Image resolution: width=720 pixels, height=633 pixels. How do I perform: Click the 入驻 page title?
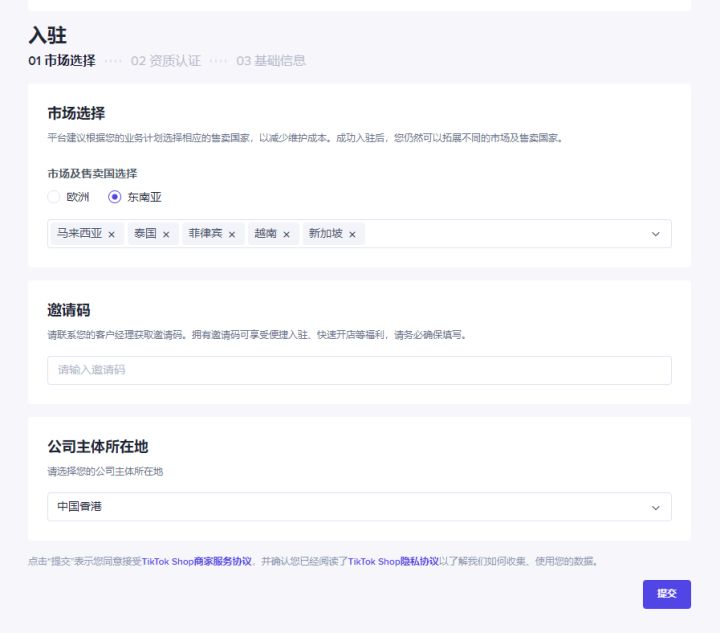click(48, 35)
